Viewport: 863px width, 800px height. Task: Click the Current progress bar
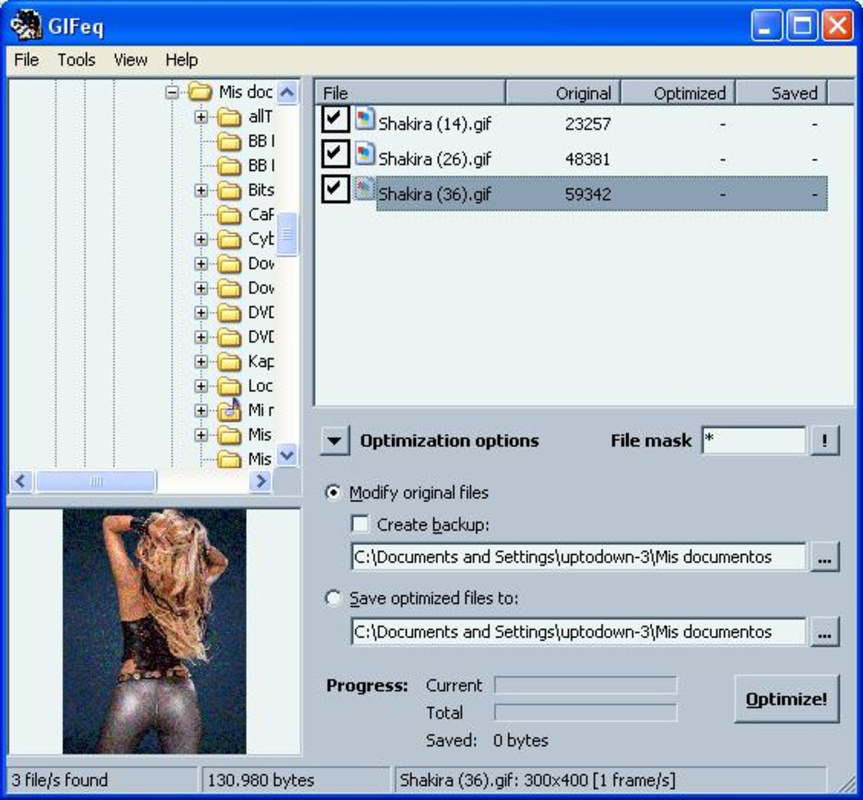pos(586,686)
